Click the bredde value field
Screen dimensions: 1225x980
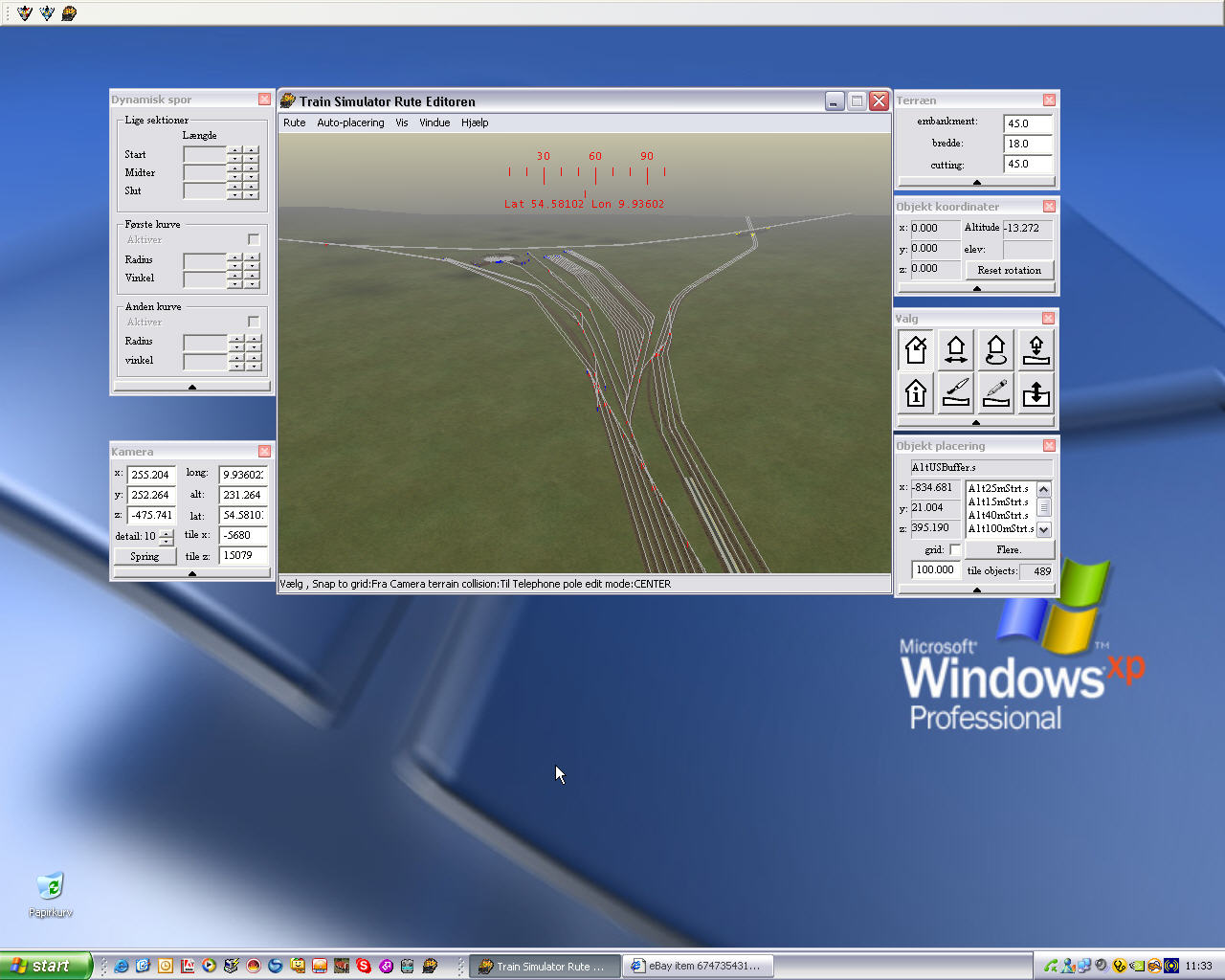click(x=1028, y=144)
